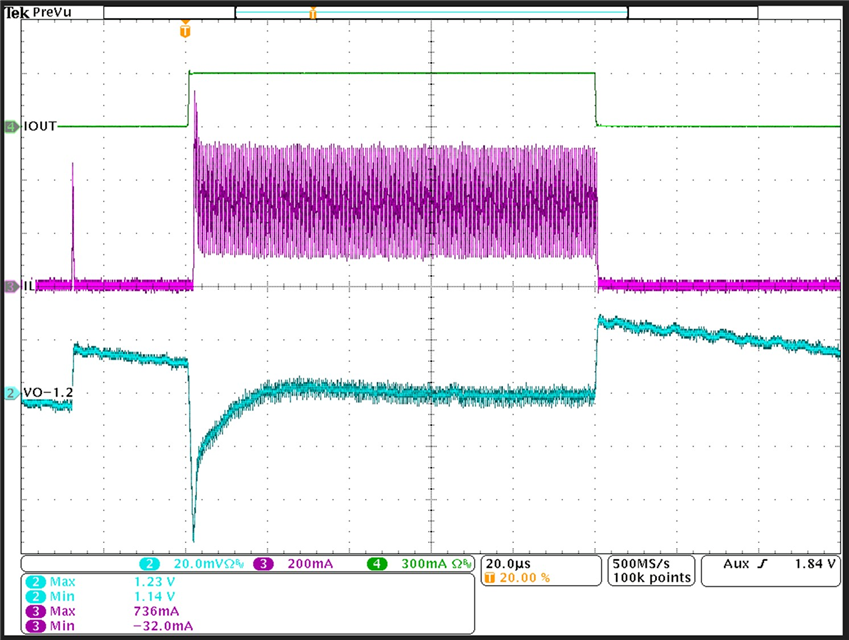849x640 pixels.
Task: Select the green channel 4 300mA badge
Action: click(377, 564)
